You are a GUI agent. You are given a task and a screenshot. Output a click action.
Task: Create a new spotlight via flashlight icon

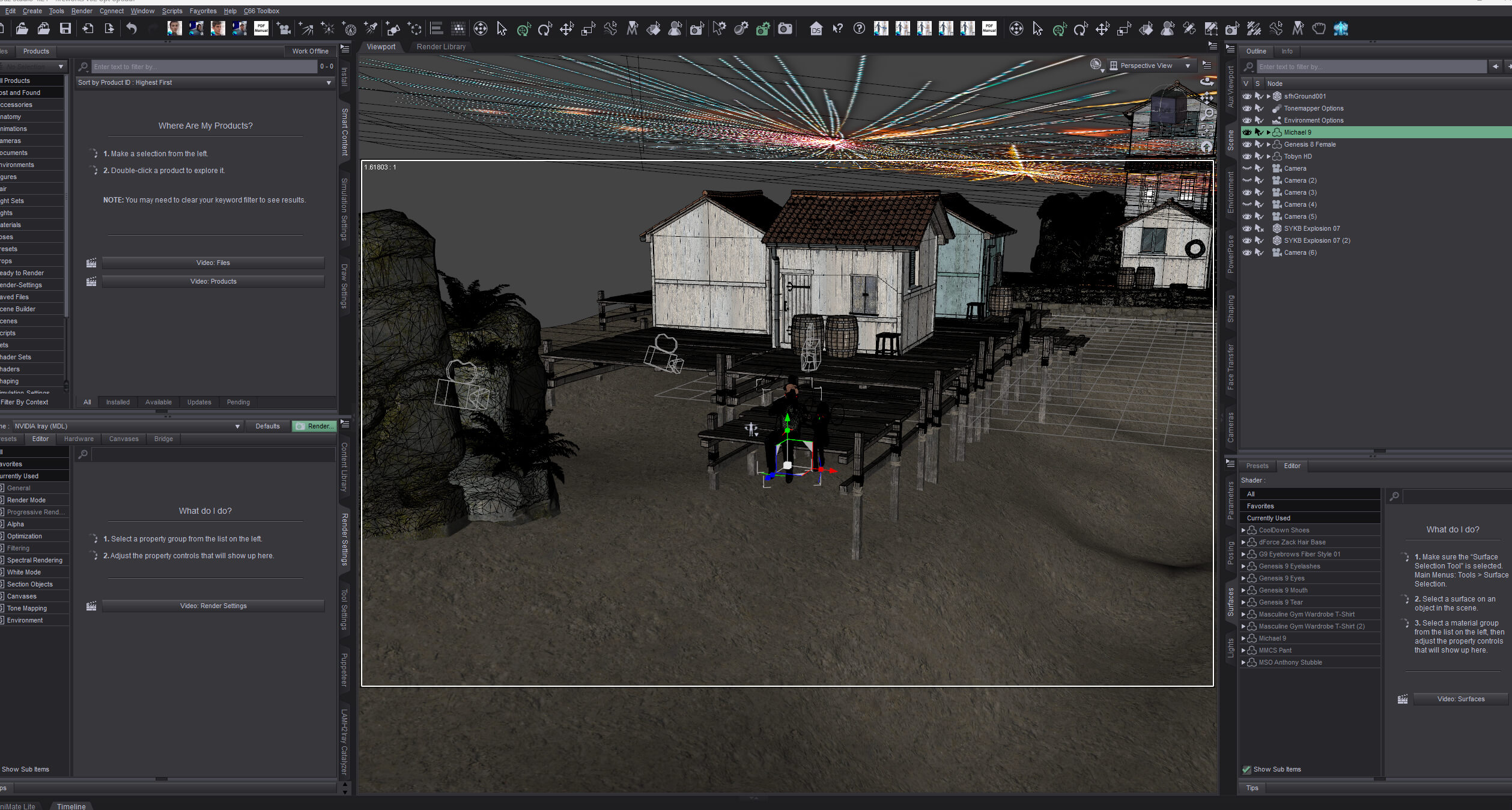click(x=371, y=28)
